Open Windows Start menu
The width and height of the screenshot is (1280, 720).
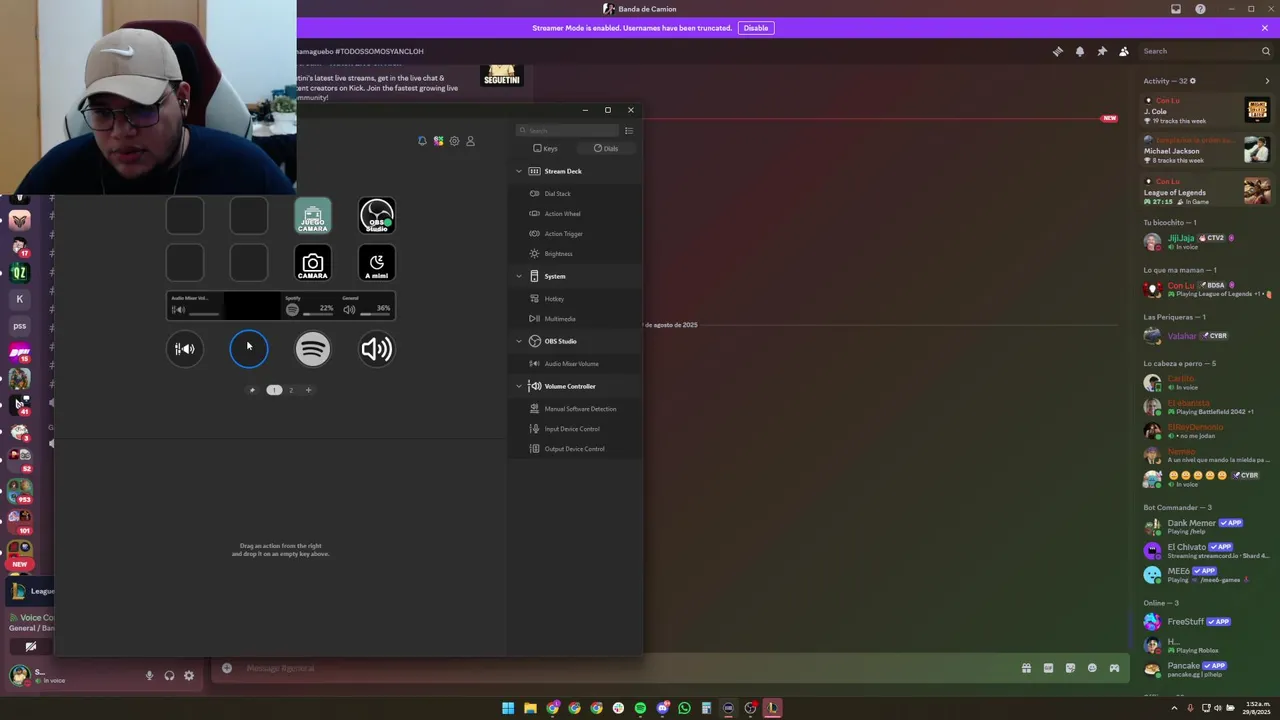coord(508,708)
